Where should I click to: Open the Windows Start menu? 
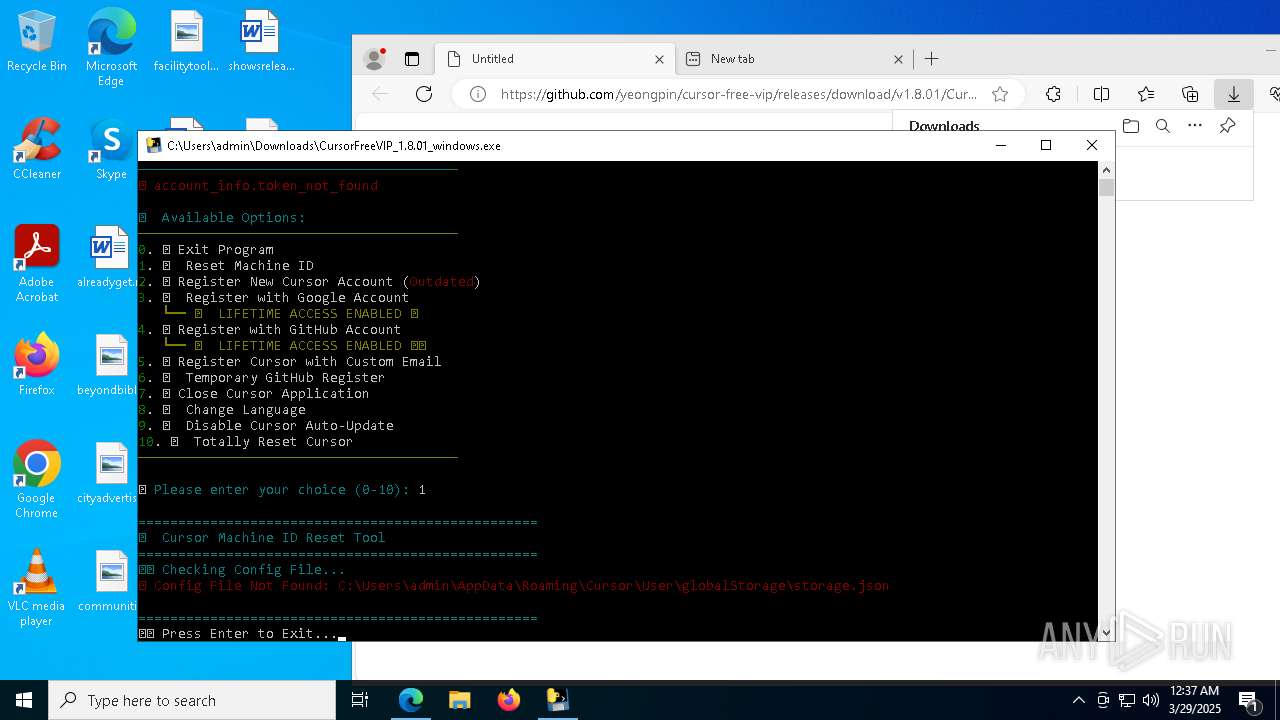(24, 700)
